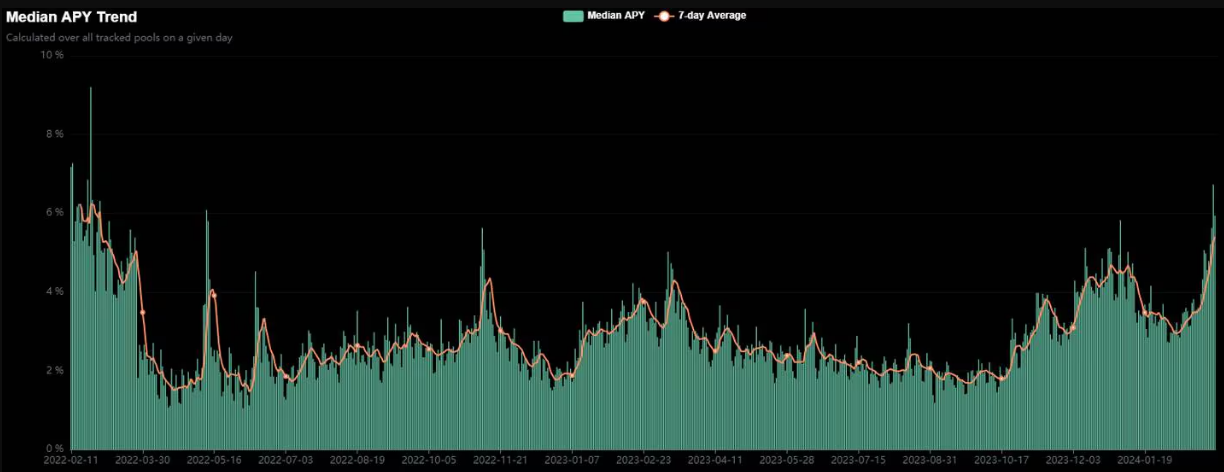Image resolution: width=1224 pixels, height=472 pixels.
Task: Click the 2022-03-30 date label
Action: pyautogui.click(x=143, y=461)
